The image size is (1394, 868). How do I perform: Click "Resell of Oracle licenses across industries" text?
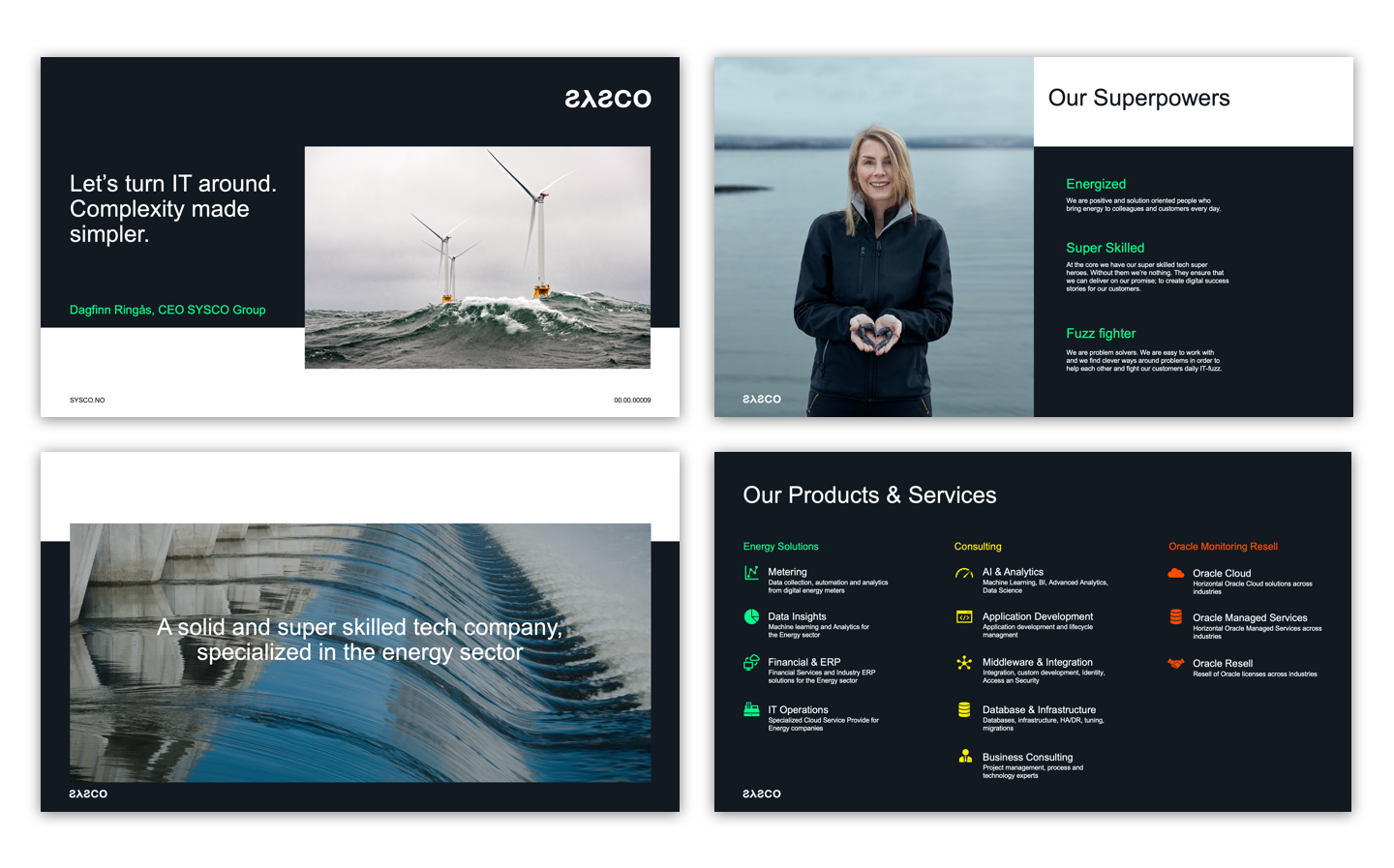[x=1255, y=673]
